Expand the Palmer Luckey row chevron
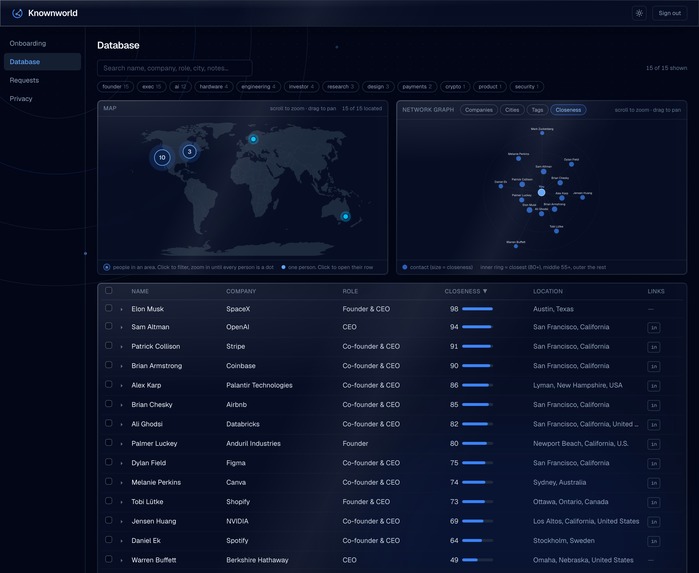Viewport: 699px width, 573px height. point(121,444)
